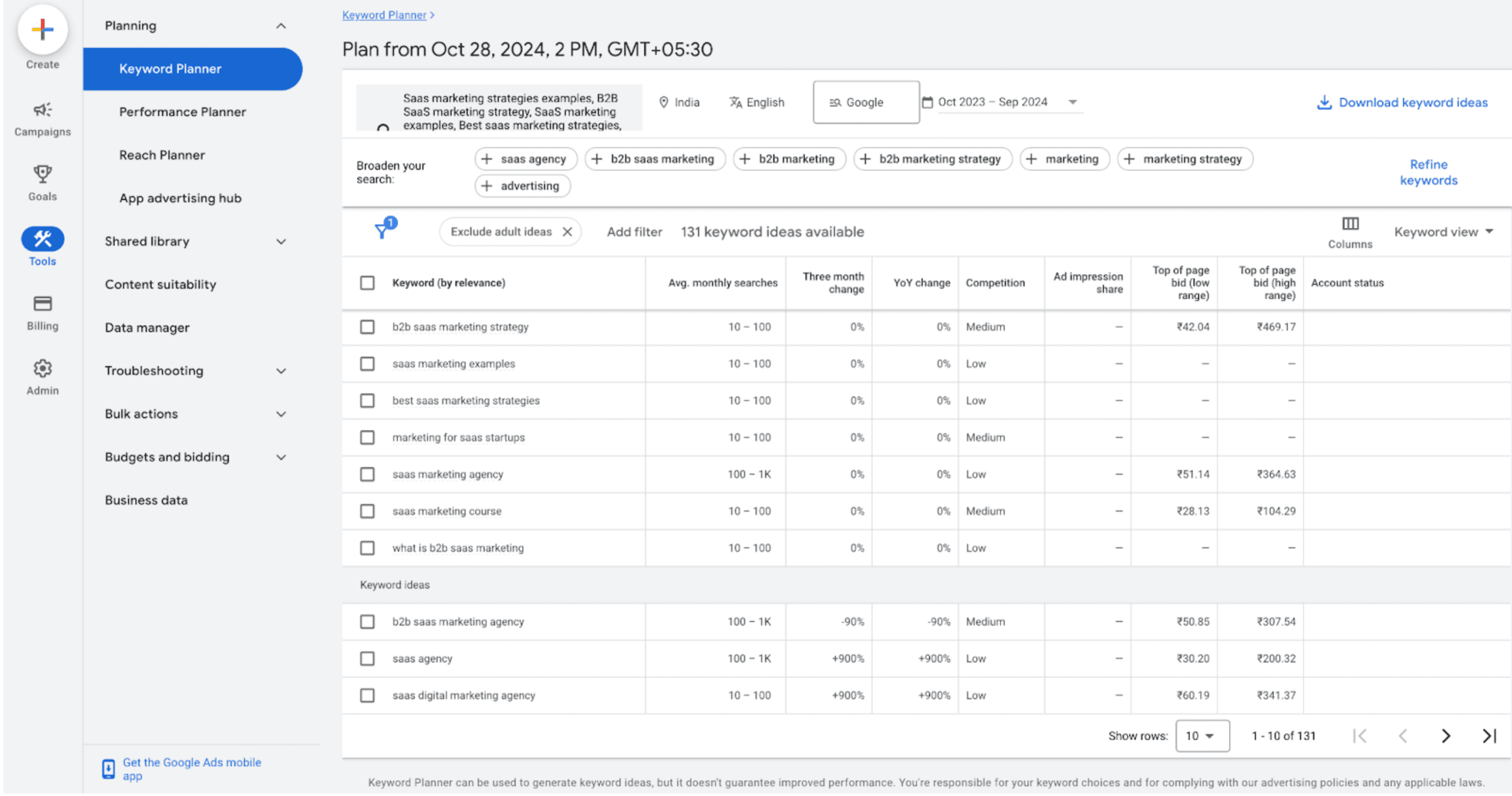Open the Google search network selector

866,102
